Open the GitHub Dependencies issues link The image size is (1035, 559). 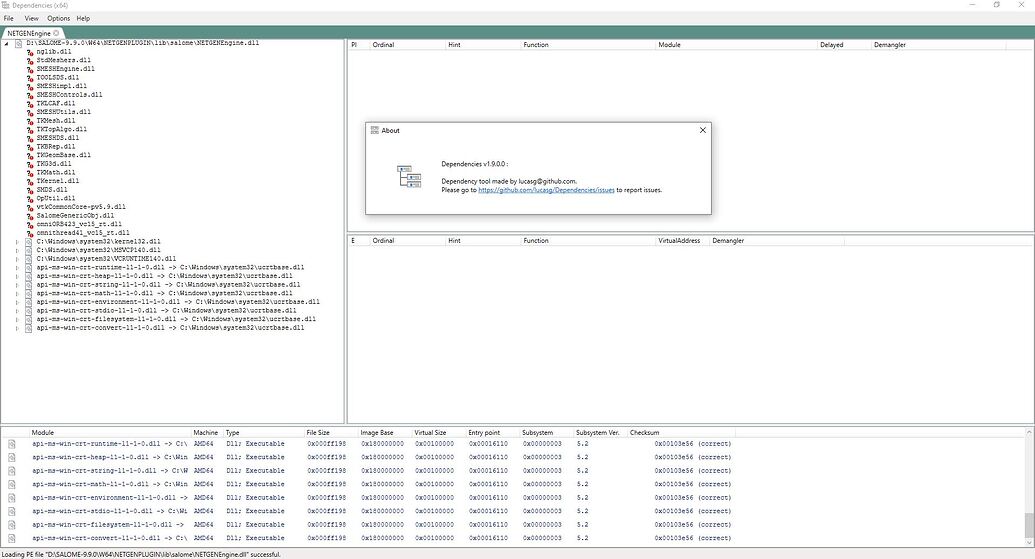(x=546, y=190)
